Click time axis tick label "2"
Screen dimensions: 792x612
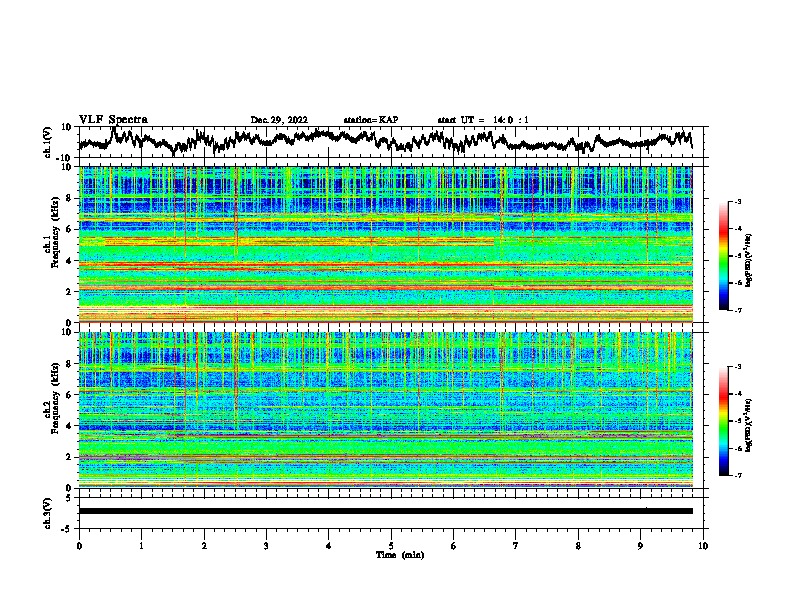204,546
